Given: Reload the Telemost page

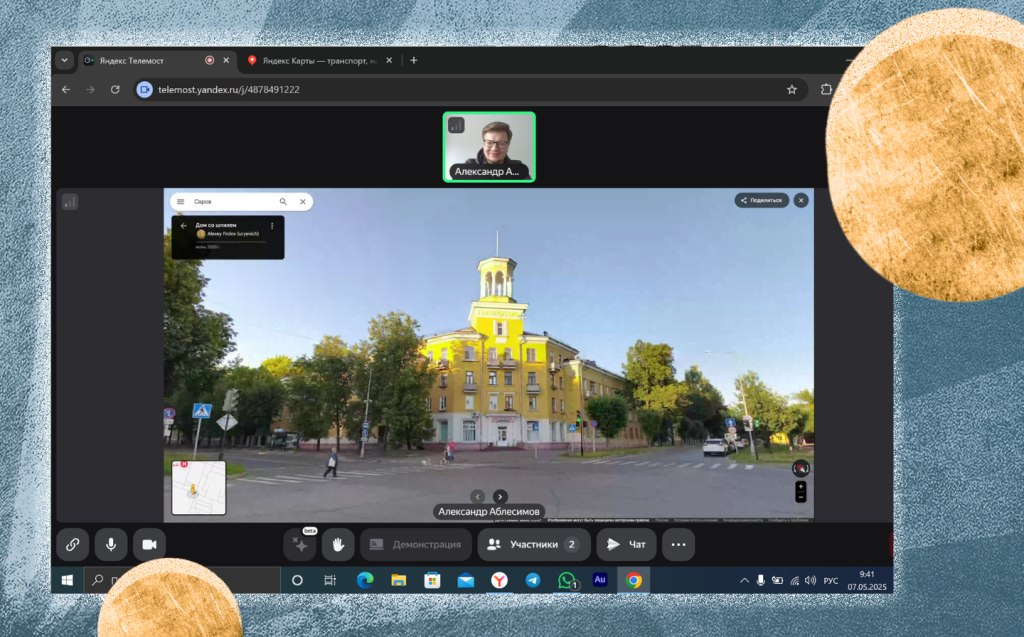Looking at the screenshot, I should [115, 90].
